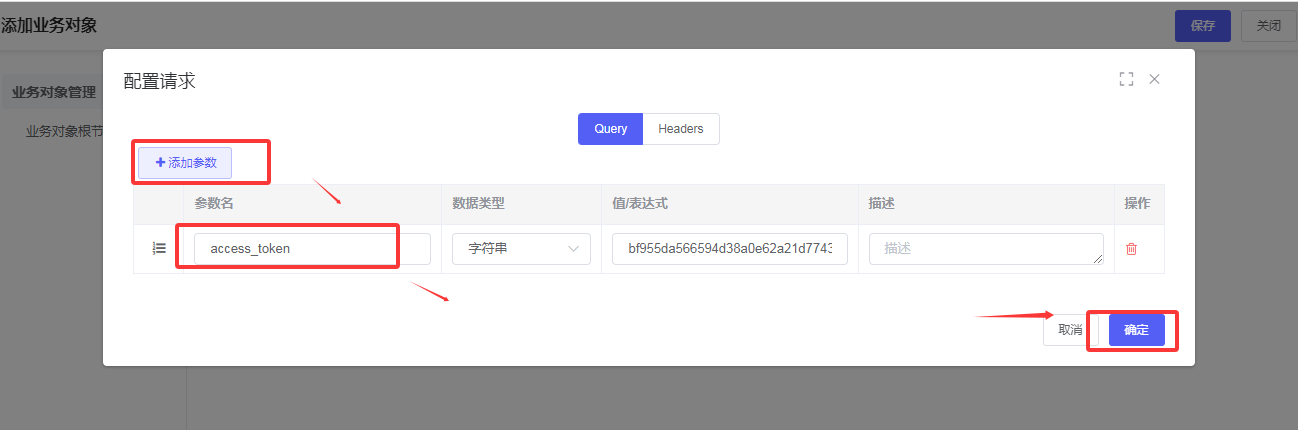The height and width of the screenshot is (430, 1298).
Task: Select 业务对象管理 in the sidebar
Action: point(54,93)
